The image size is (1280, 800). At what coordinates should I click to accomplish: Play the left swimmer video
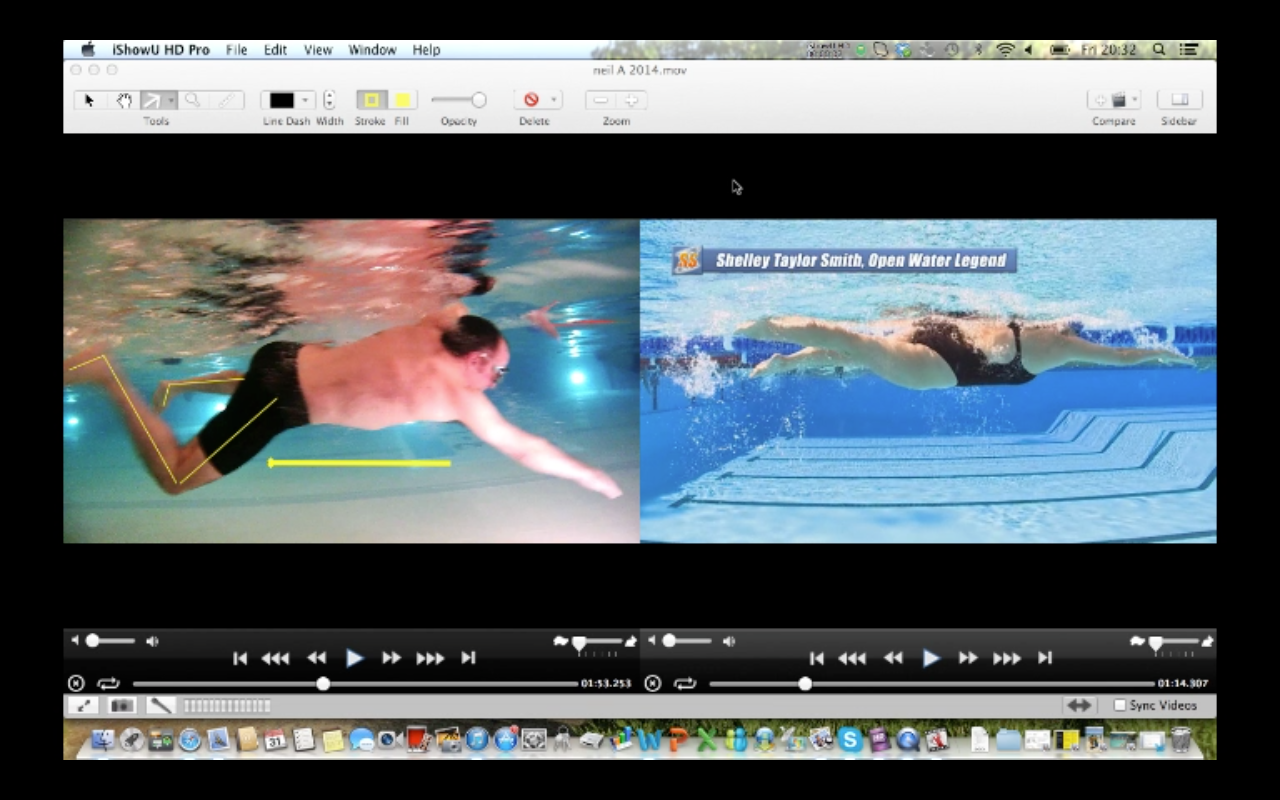(x=354, y=658)
